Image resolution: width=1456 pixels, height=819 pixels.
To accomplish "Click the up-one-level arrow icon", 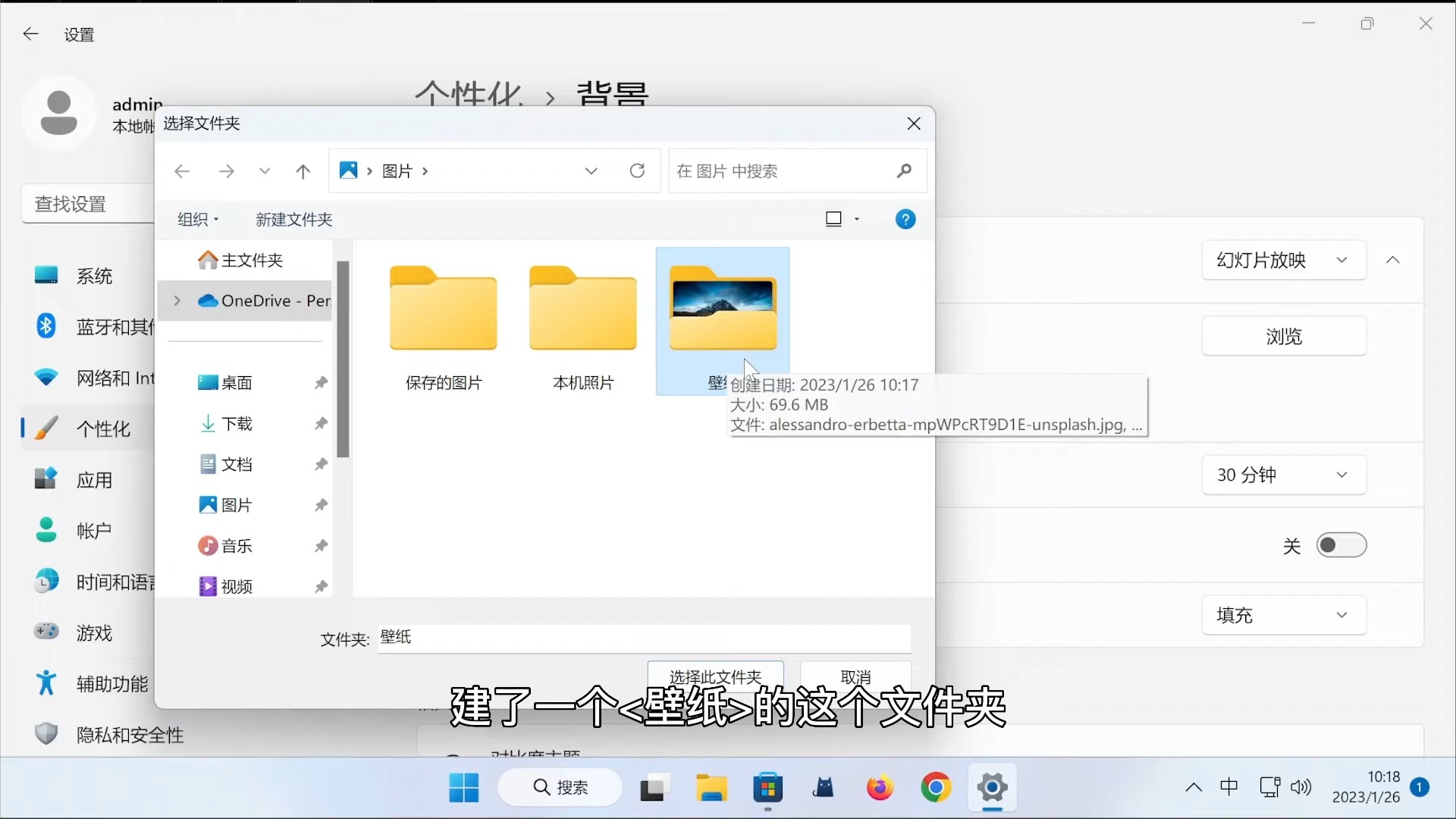I will click(x=303, y=171).
